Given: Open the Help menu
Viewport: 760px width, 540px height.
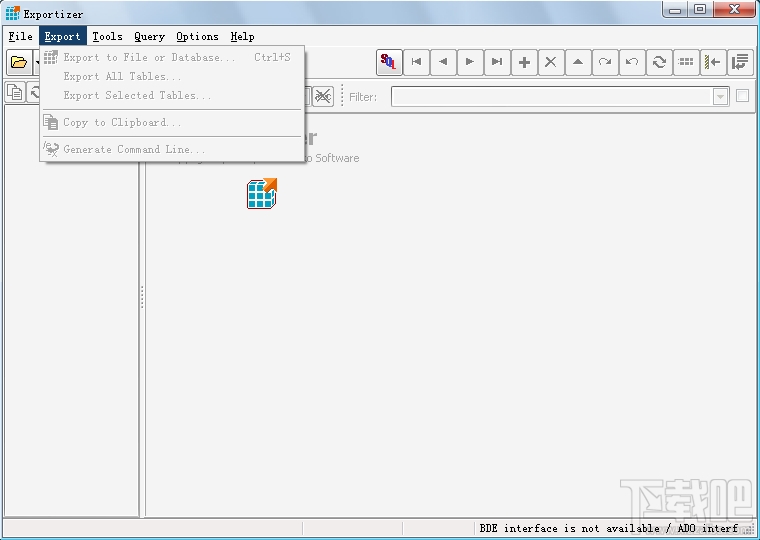Looking at the screenshot, I should (242, 36).
